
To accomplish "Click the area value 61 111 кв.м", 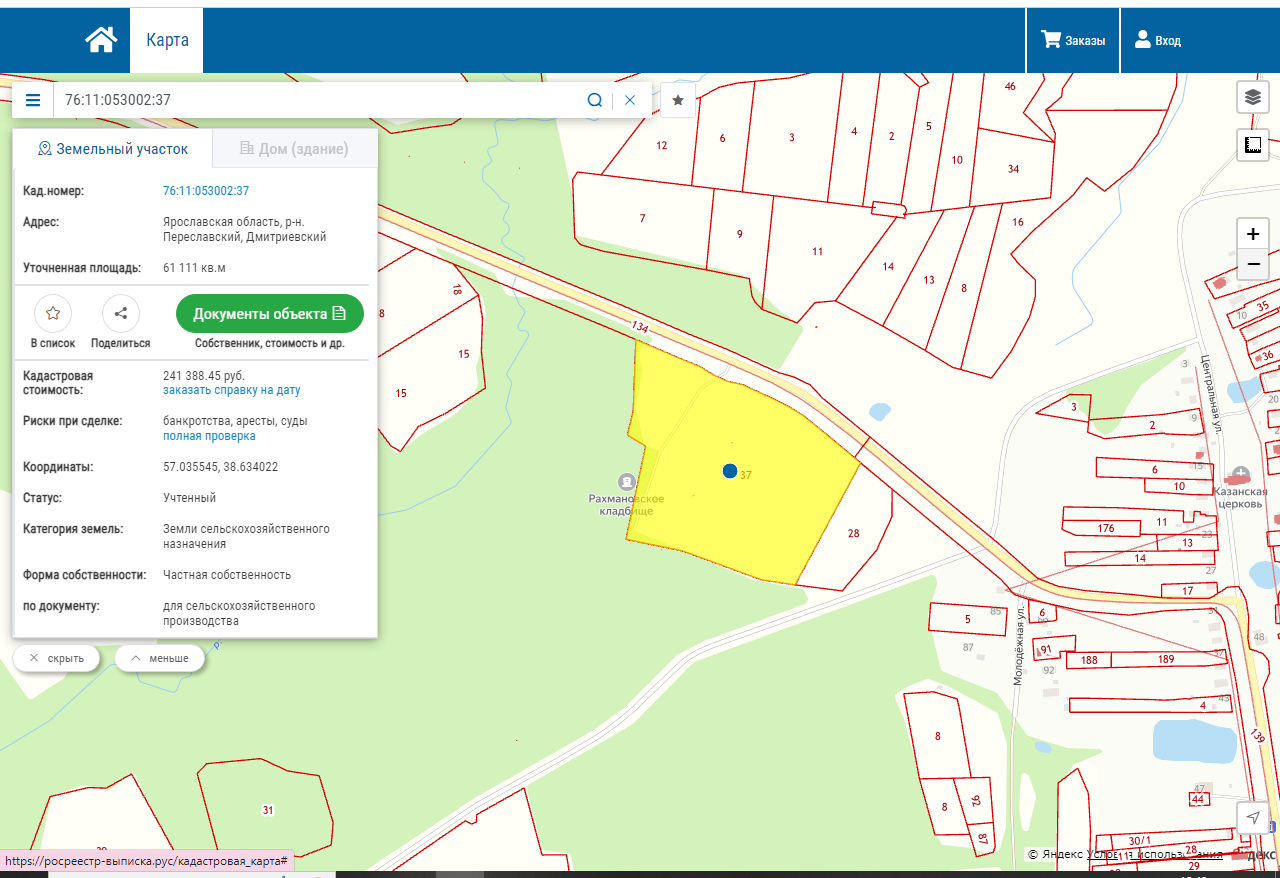I will [x=194, y=268].
